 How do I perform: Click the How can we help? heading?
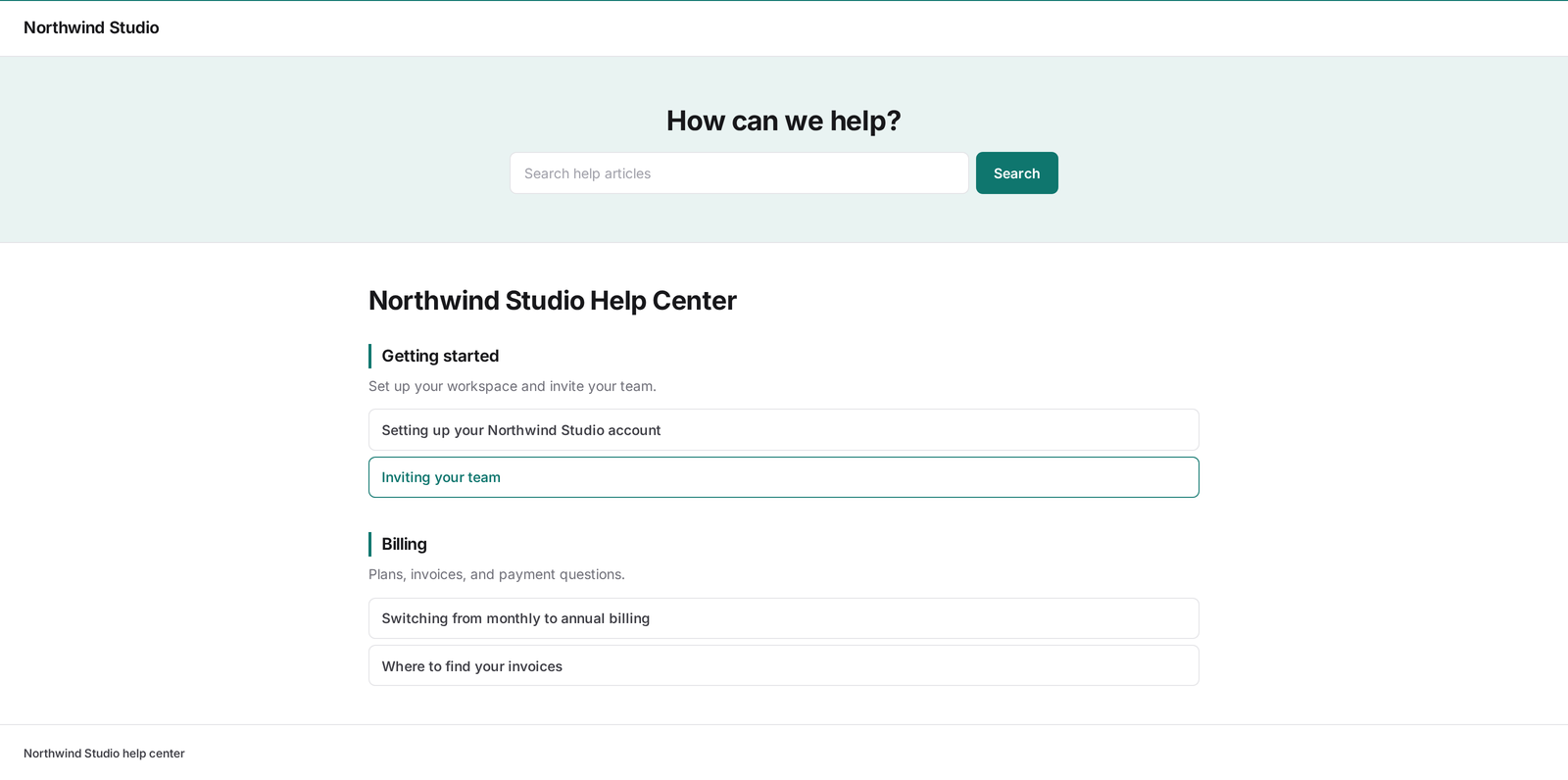(784, 121)
